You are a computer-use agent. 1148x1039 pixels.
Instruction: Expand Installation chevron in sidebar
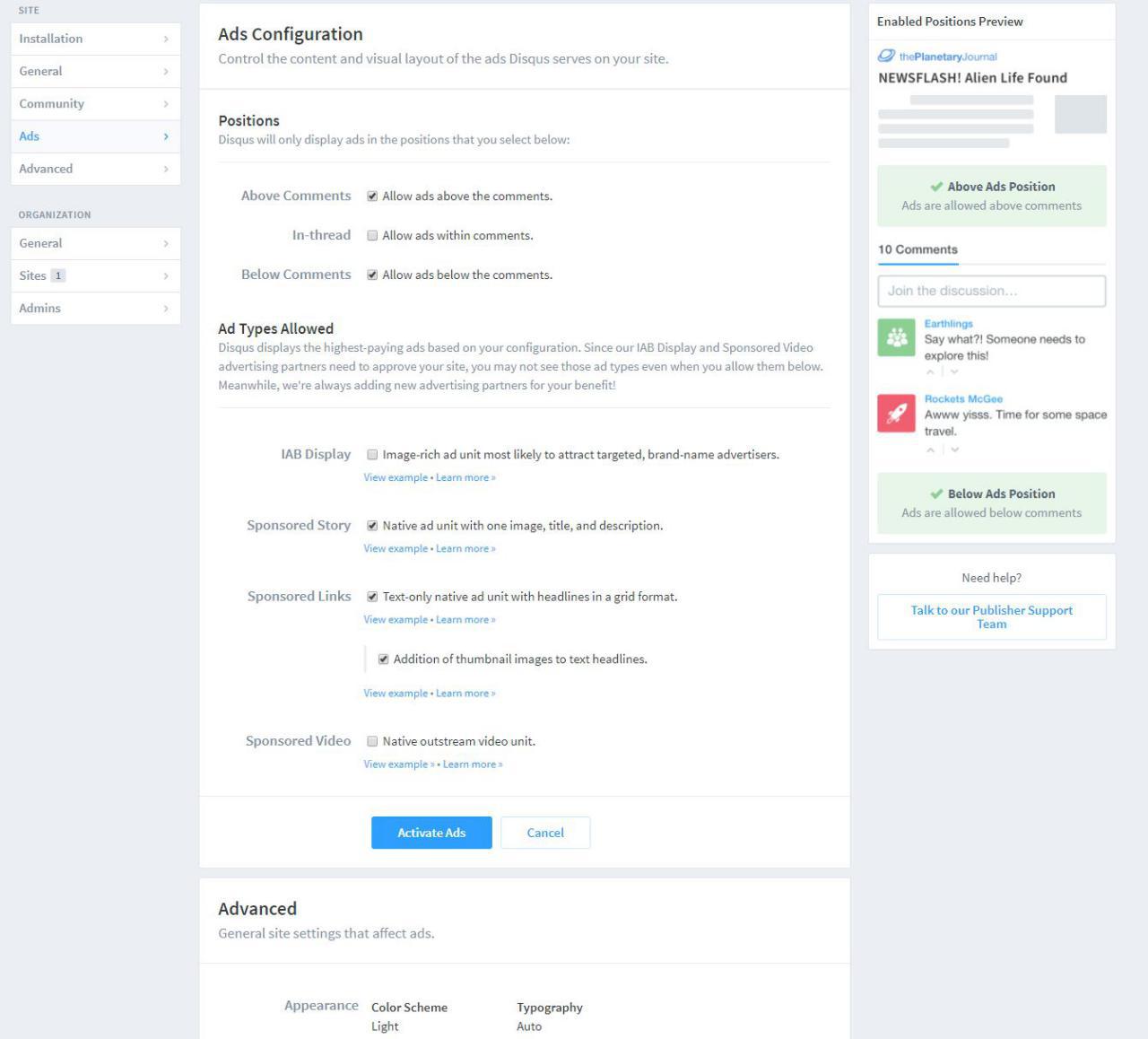click(166, 39)
